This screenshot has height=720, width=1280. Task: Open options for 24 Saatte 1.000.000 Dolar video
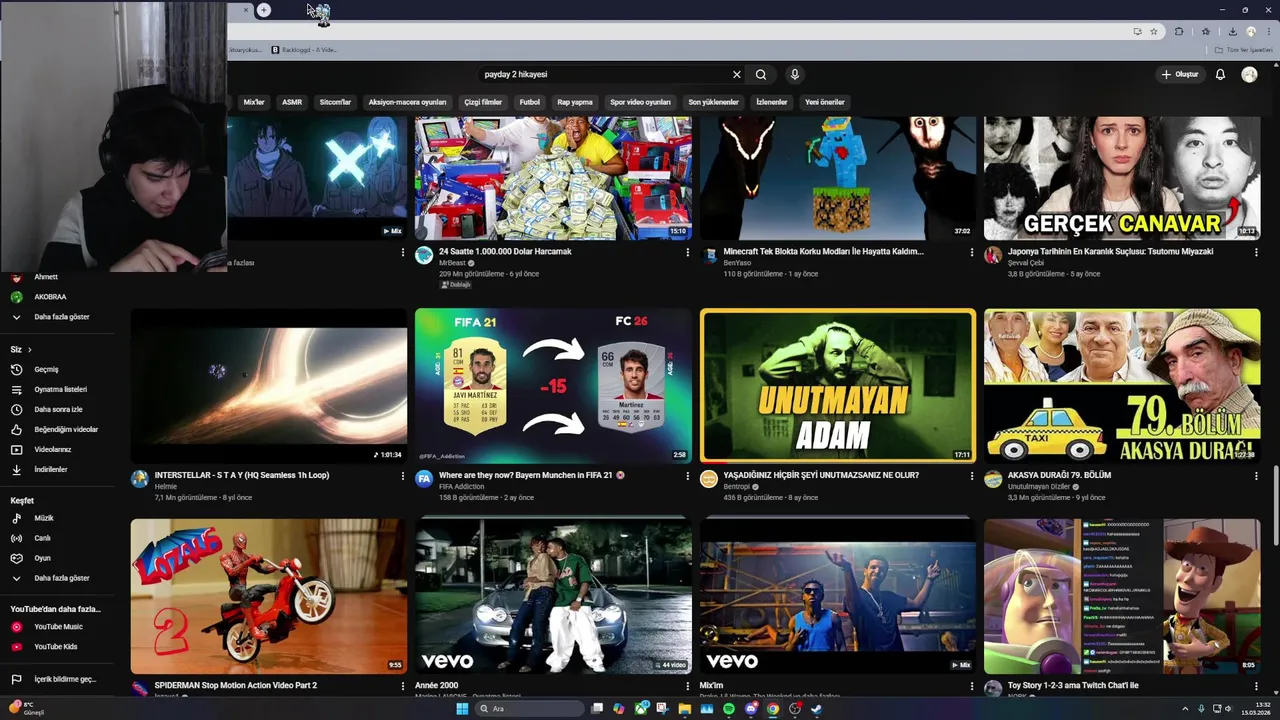pyautogui.click(x=687, y=253)
